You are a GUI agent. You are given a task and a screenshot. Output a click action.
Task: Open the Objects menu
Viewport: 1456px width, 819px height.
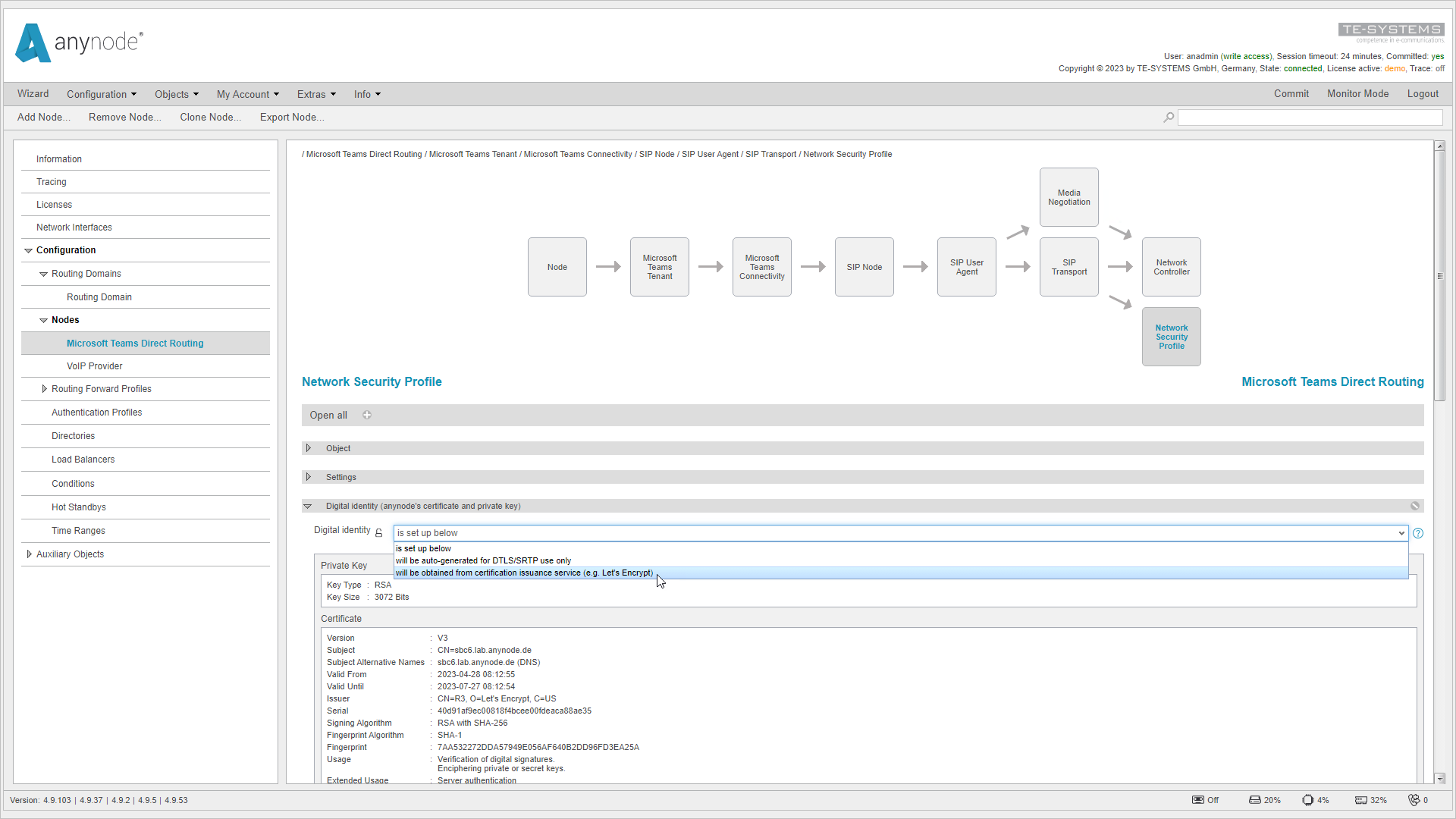177,94
